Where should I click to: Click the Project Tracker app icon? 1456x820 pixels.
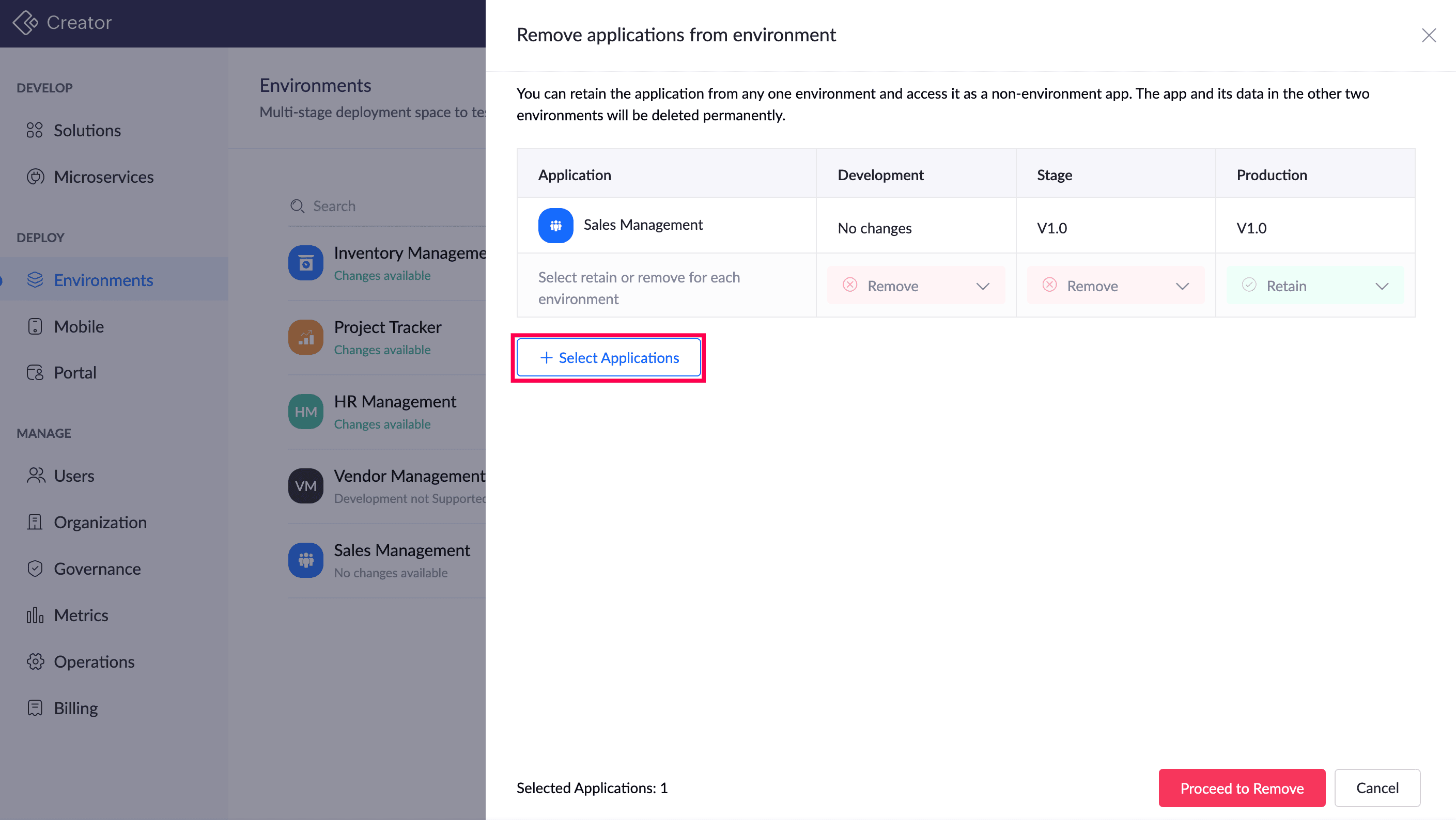(305, 337)
